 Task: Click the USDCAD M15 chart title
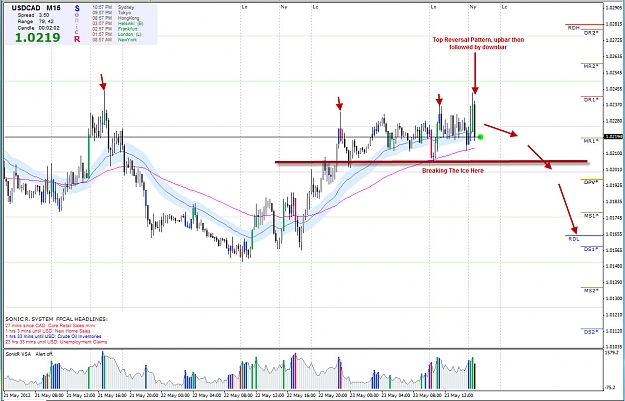click(x=35, y=8)
